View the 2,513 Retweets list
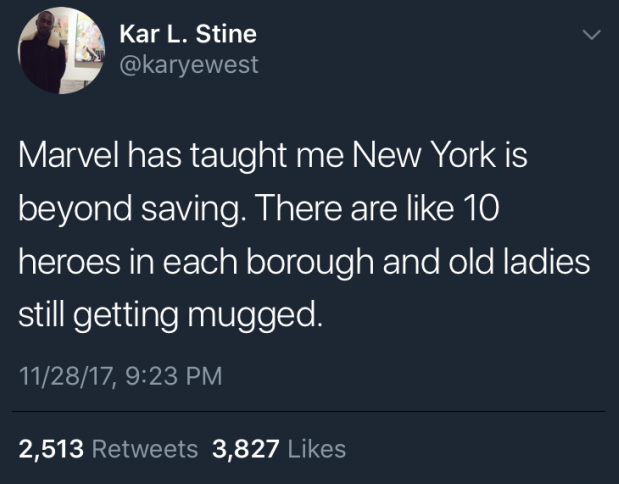Screen dimensions: 619x484 pyautogui.click(x=108, y=449)
